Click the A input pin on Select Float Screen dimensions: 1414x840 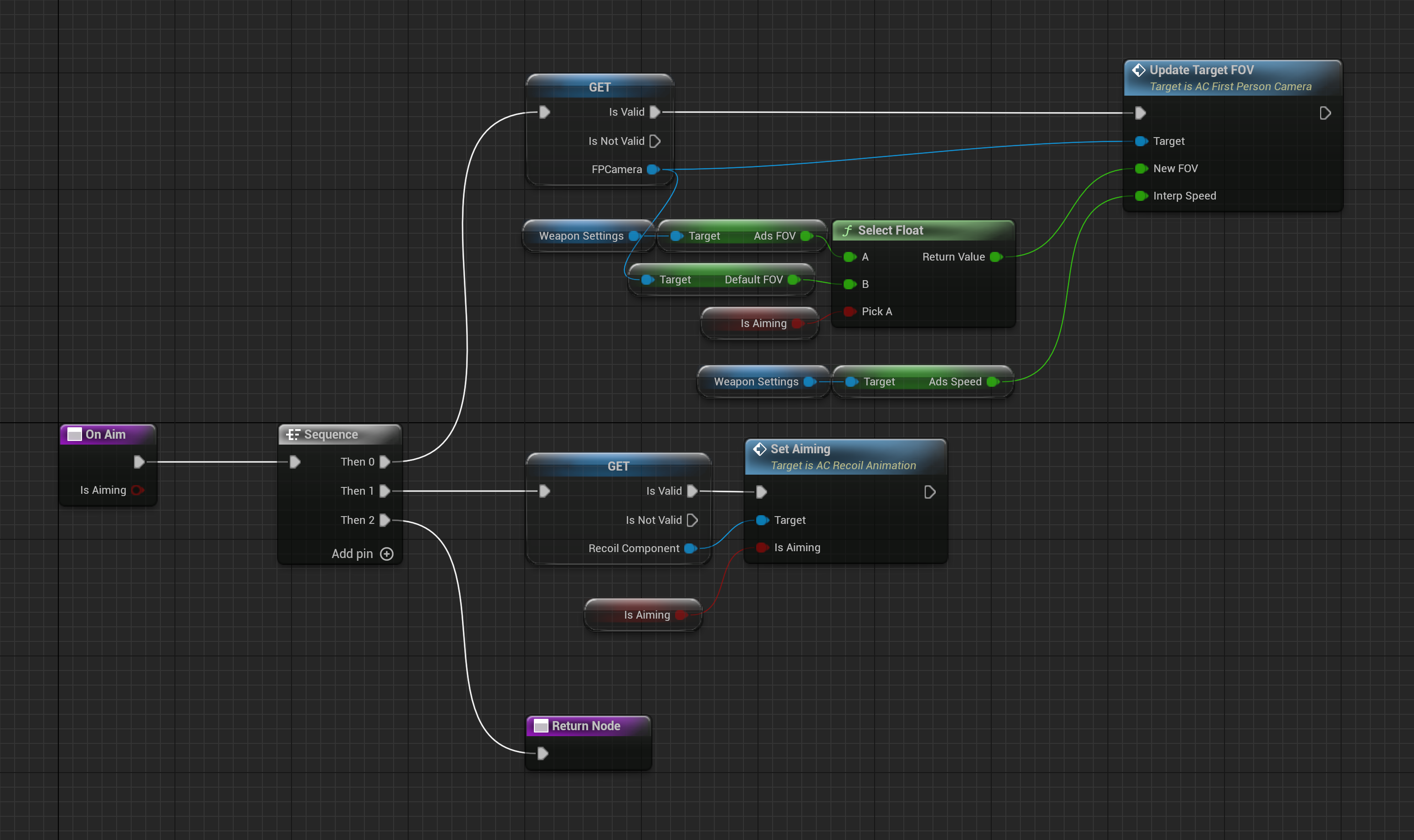(850, 257)
